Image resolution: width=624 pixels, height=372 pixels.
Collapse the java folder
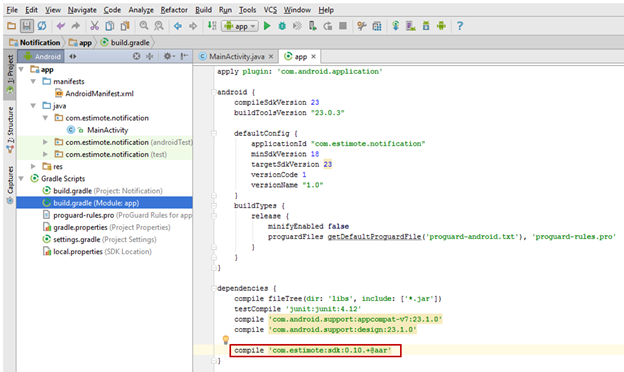coord(34,106)
